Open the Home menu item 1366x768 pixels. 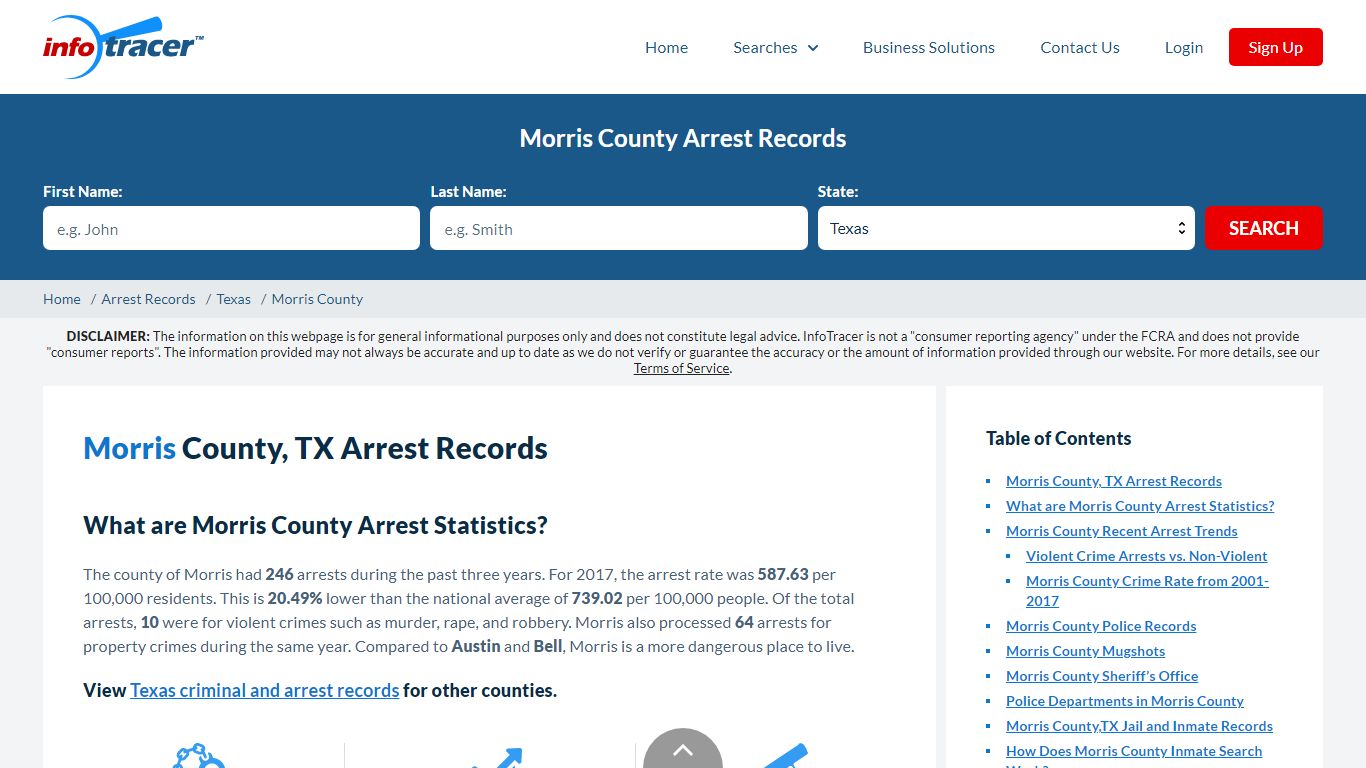[666, 47]
